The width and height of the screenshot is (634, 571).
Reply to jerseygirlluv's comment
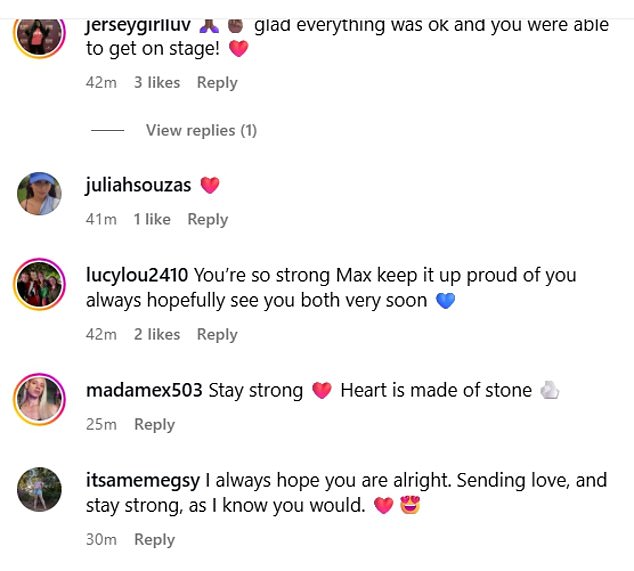click(x=217, y=83)
